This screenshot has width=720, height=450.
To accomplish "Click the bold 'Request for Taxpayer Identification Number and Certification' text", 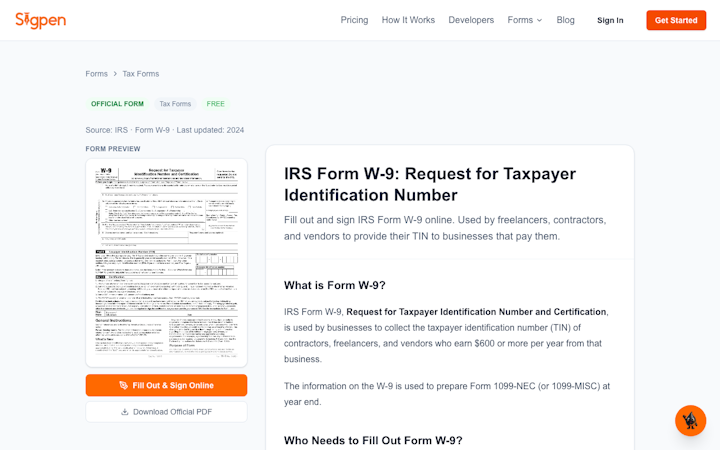I will click(476, 312).
